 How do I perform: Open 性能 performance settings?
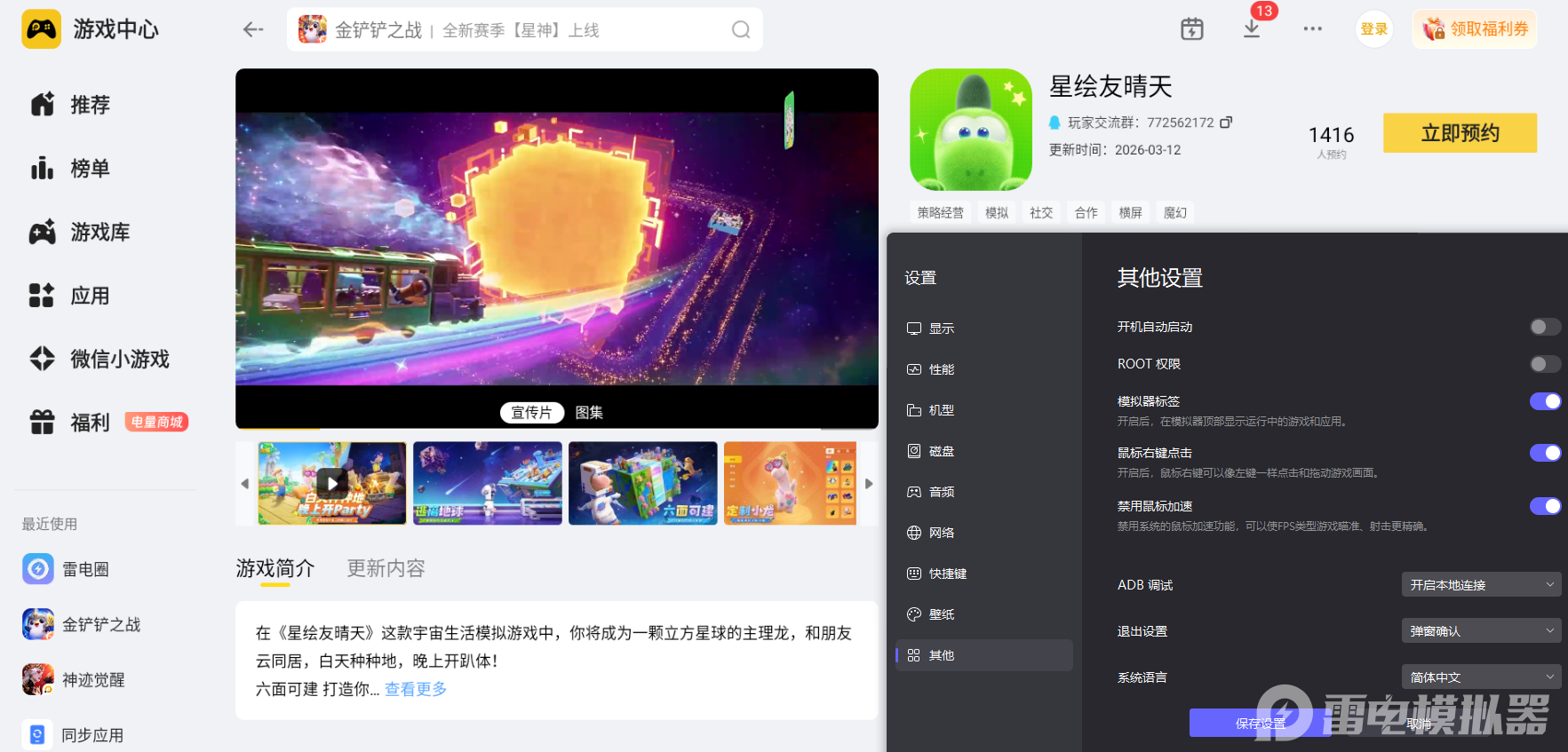(984, 369)
